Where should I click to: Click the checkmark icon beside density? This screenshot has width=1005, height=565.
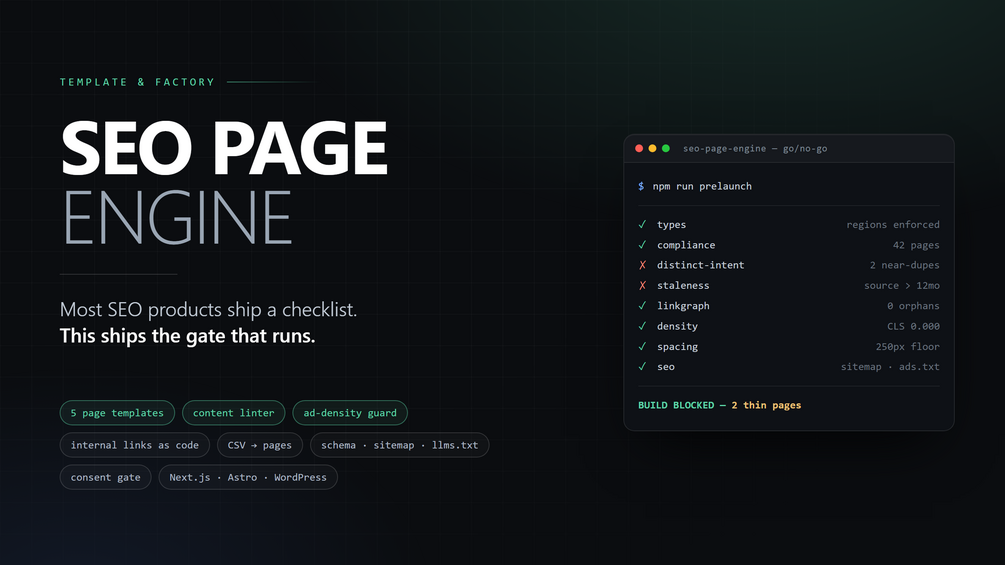click(x=642, y=326)
